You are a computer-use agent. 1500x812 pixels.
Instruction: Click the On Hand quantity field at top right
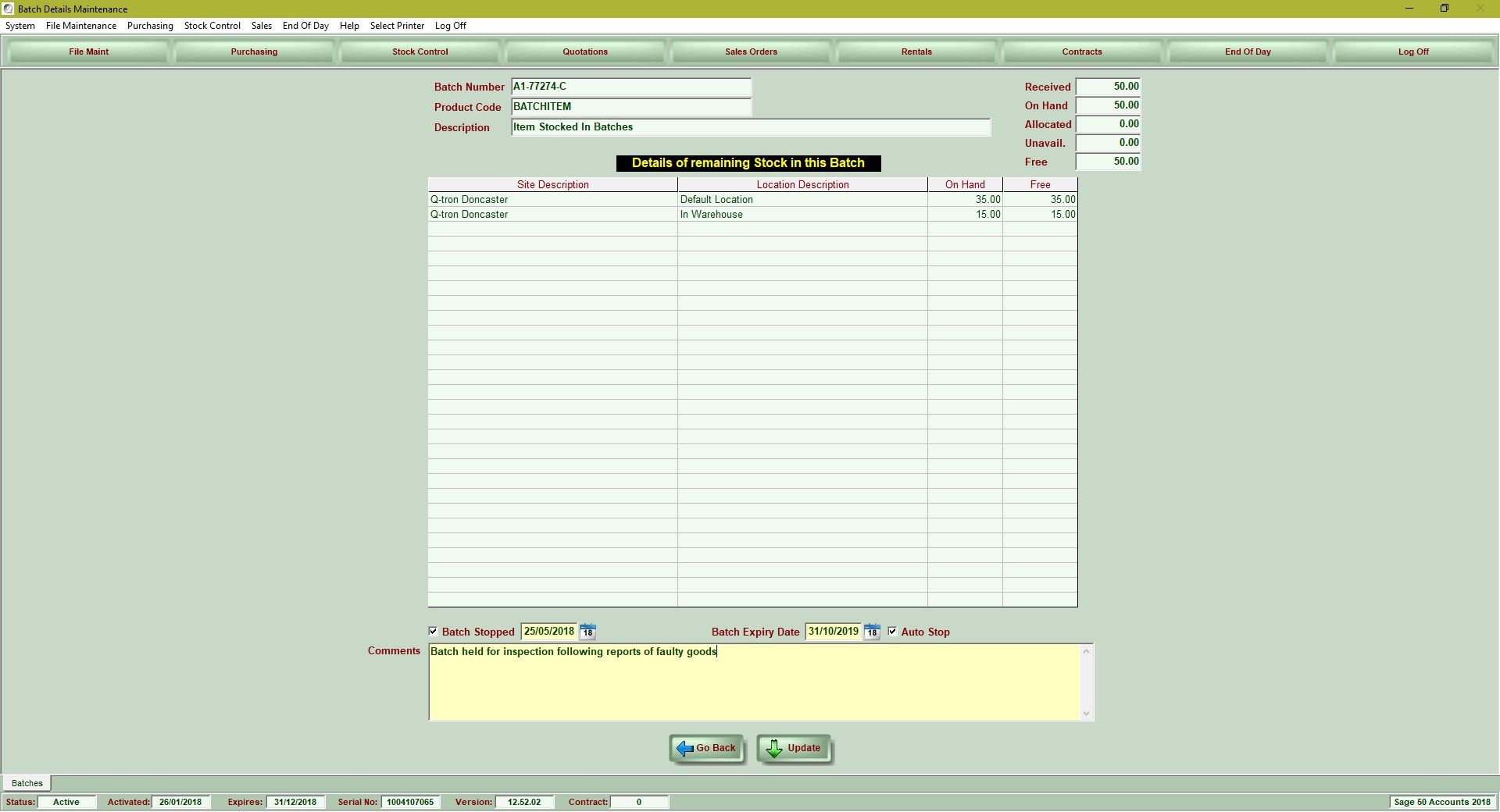1108,105
